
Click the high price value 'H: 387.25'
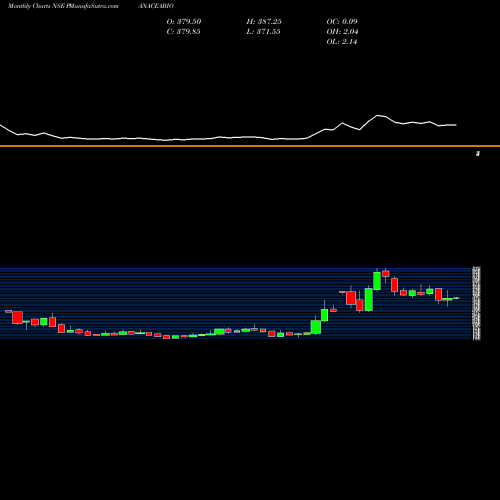click(264, 21)
